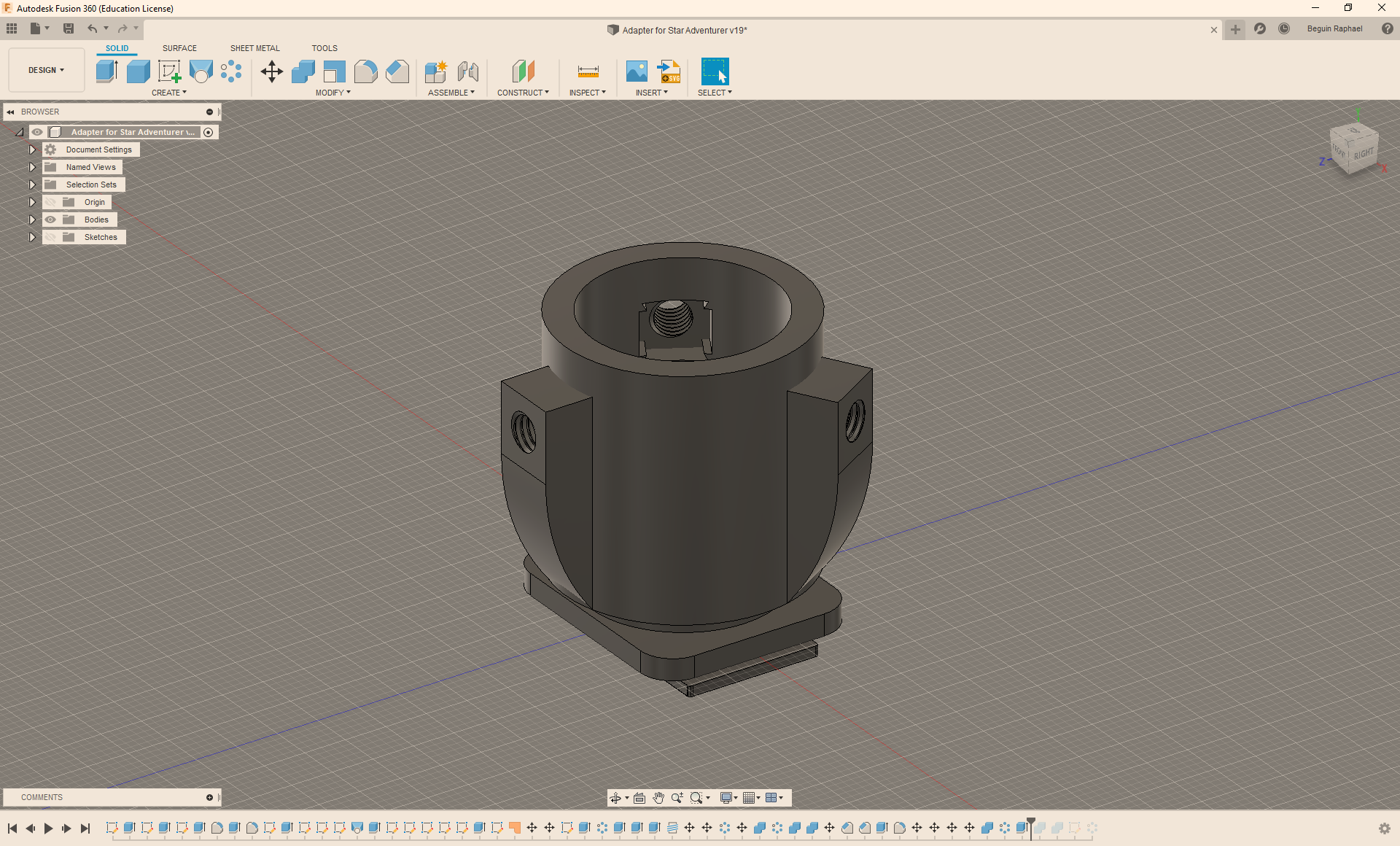
Task: Click the RIGHT face of view cube
Action: point(1363,154)
